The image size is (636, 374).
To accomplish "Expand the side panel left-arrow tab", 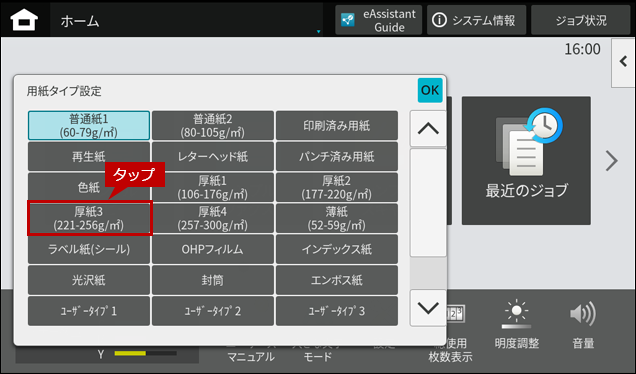I will coord(623,62).
